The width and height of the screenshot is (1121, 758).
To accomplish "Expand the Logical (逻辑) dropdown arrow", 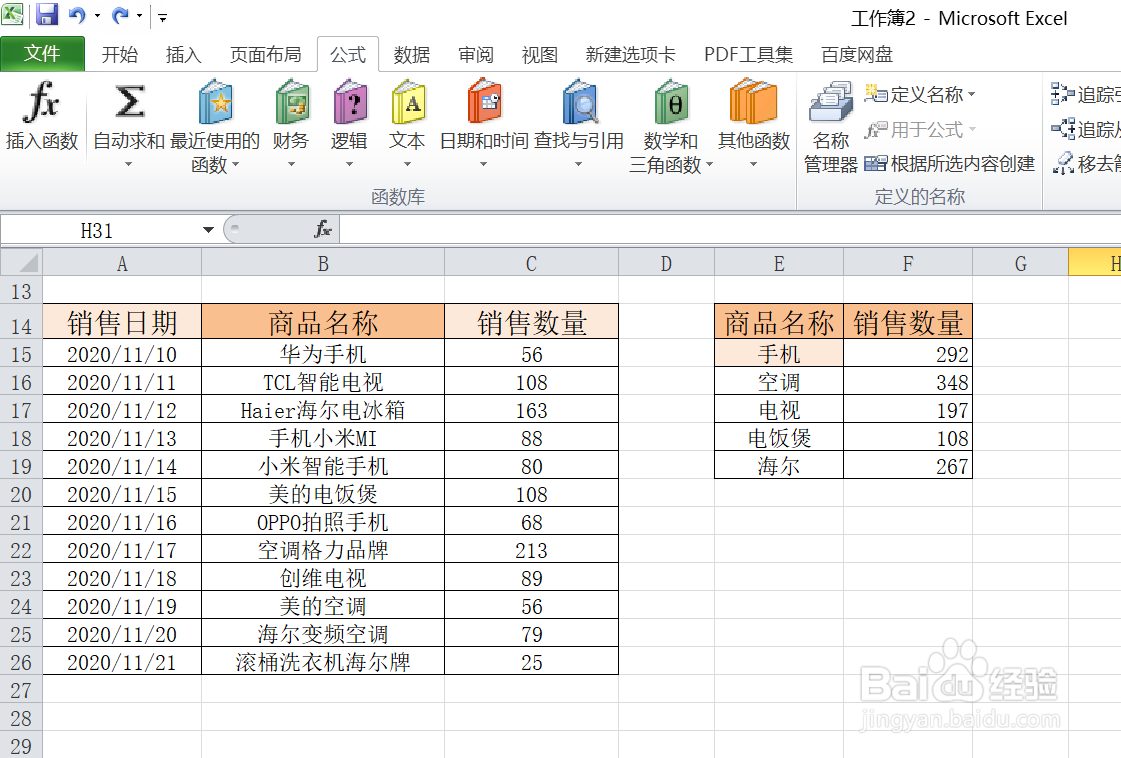I will 350,164.
